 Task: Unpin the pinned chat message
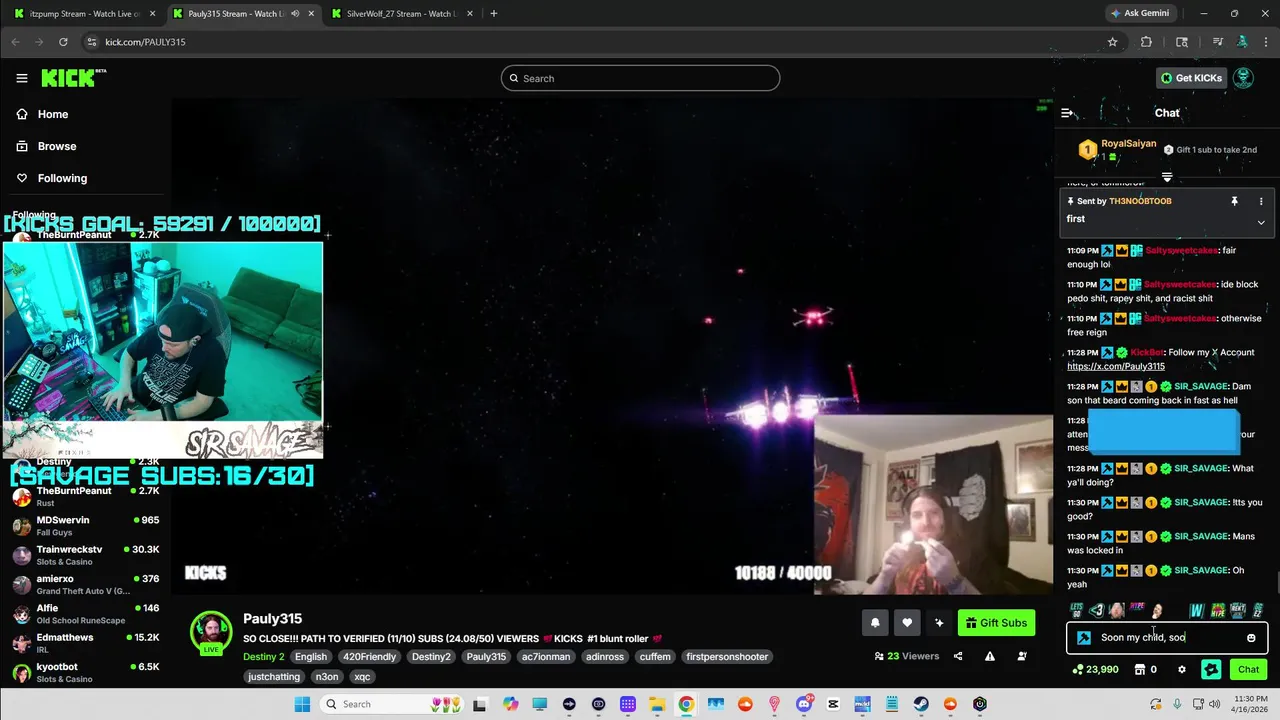[x=1234, y=201]
